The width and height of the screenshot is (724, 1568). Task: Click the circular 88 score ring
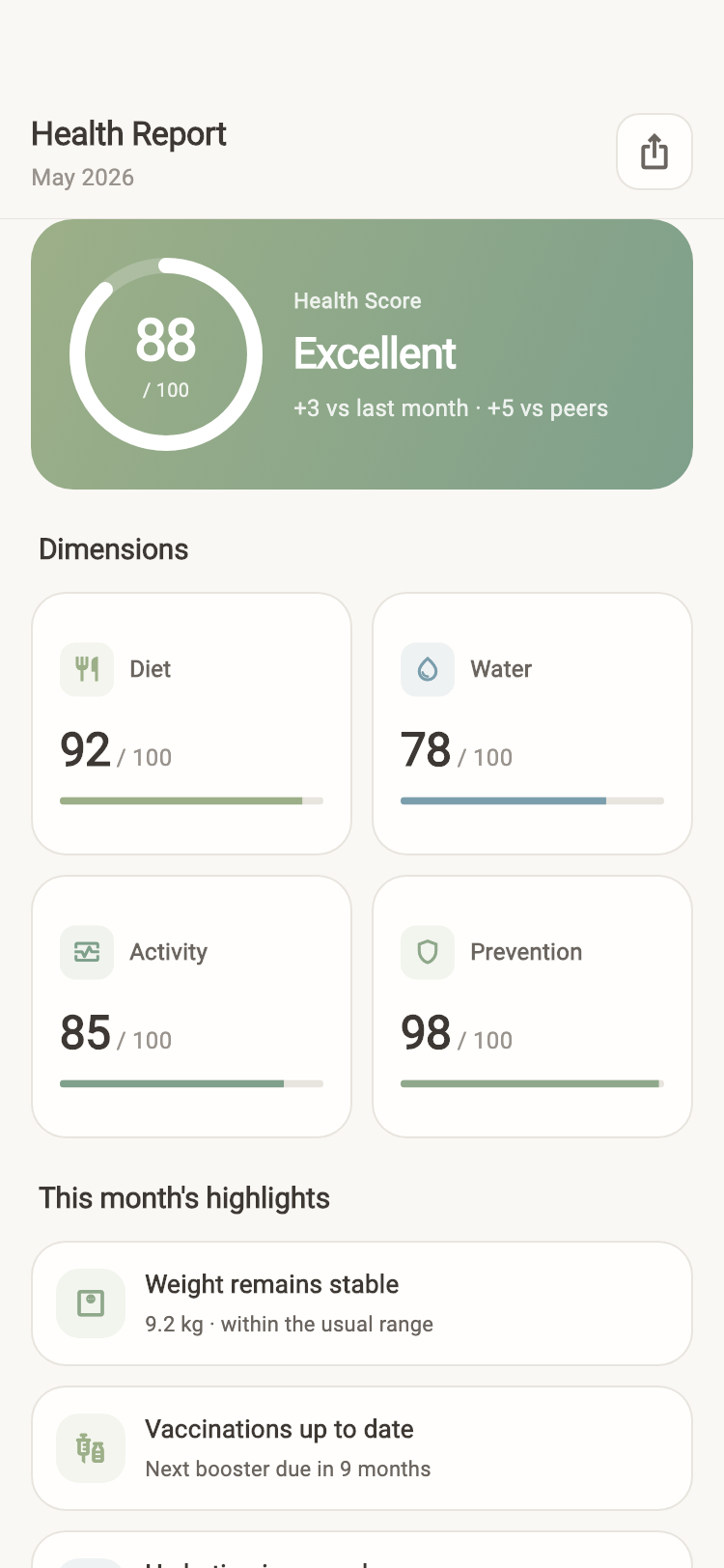[166, 354]
